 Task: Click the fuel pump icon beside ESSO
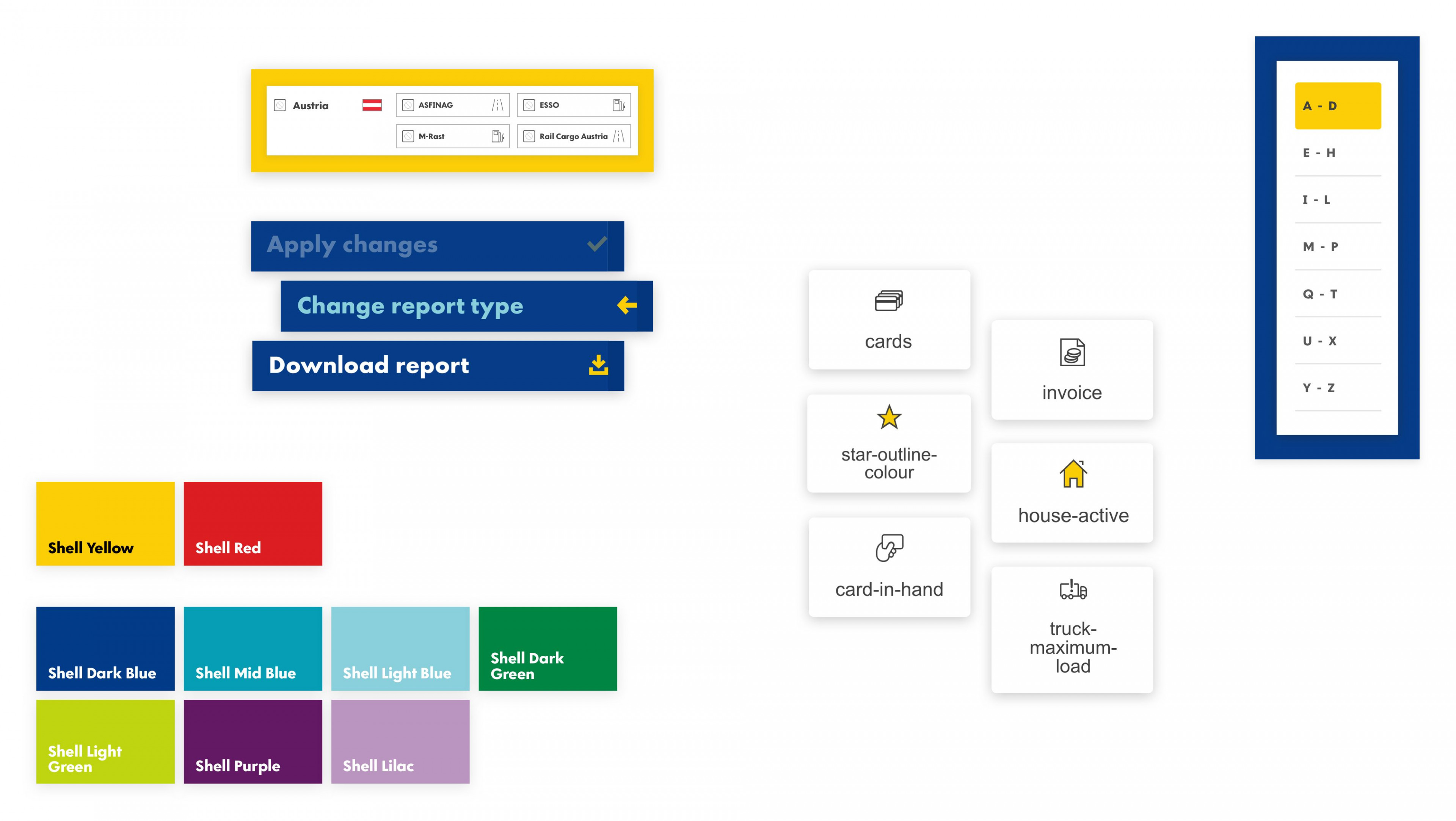point(618,105)
